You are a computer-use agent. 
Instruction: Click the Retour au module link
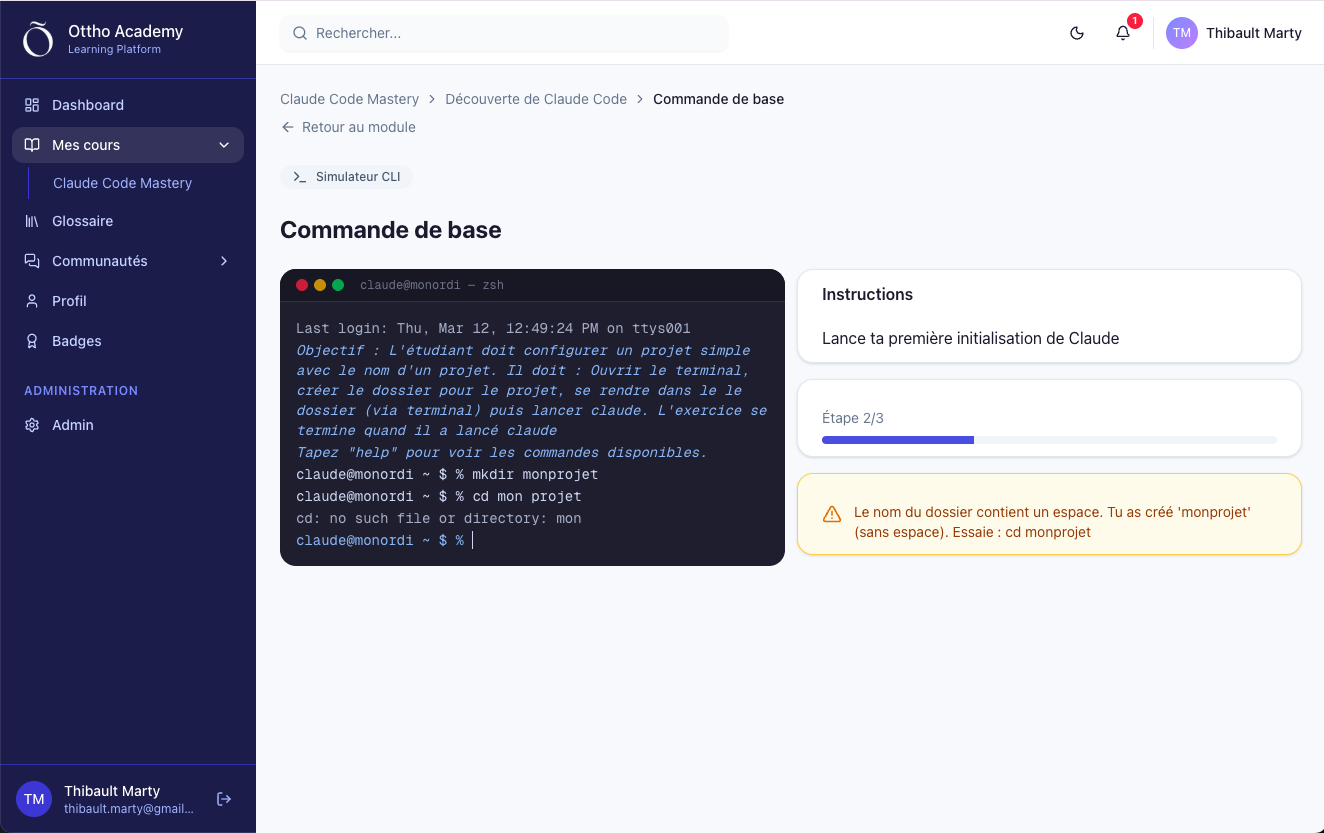coord(348,127)
